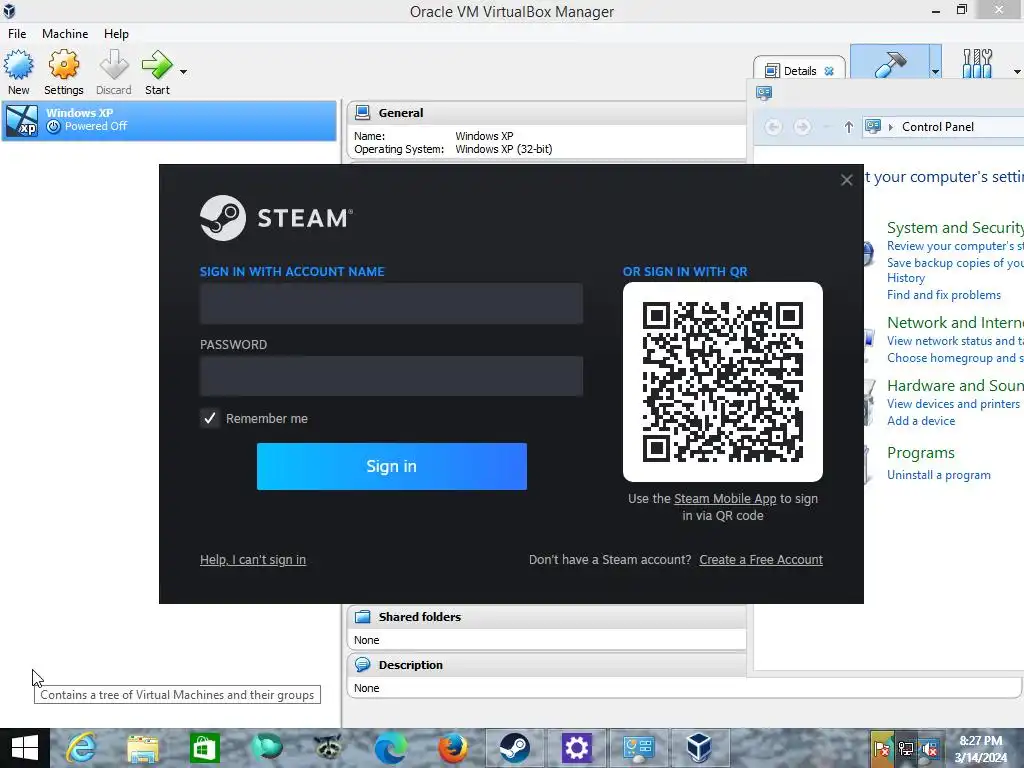Click the Global Tools icon
The width and height of the screenshot is (1024, 768).
(977, 63)
